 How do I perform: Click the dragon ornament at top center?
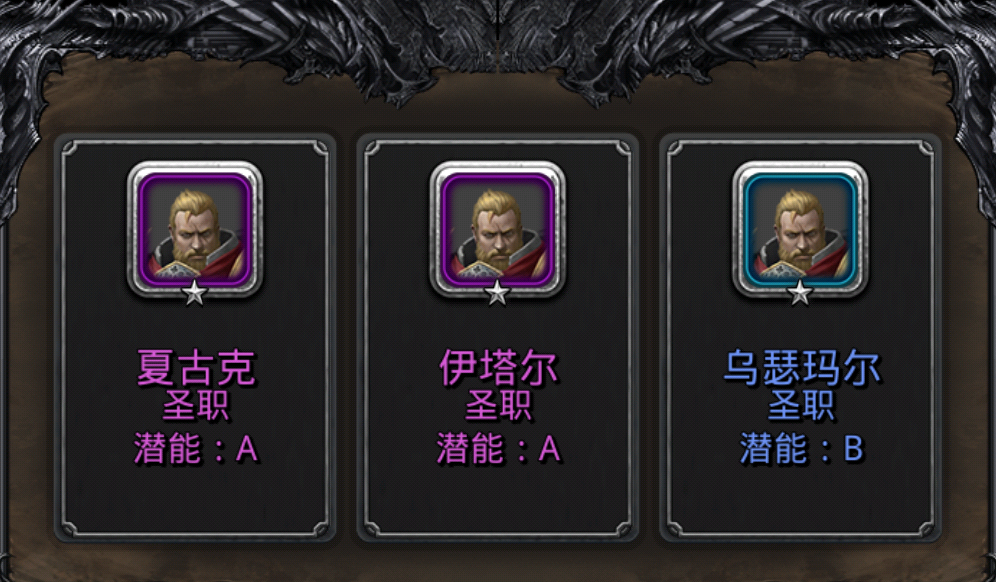coord(498,44)
